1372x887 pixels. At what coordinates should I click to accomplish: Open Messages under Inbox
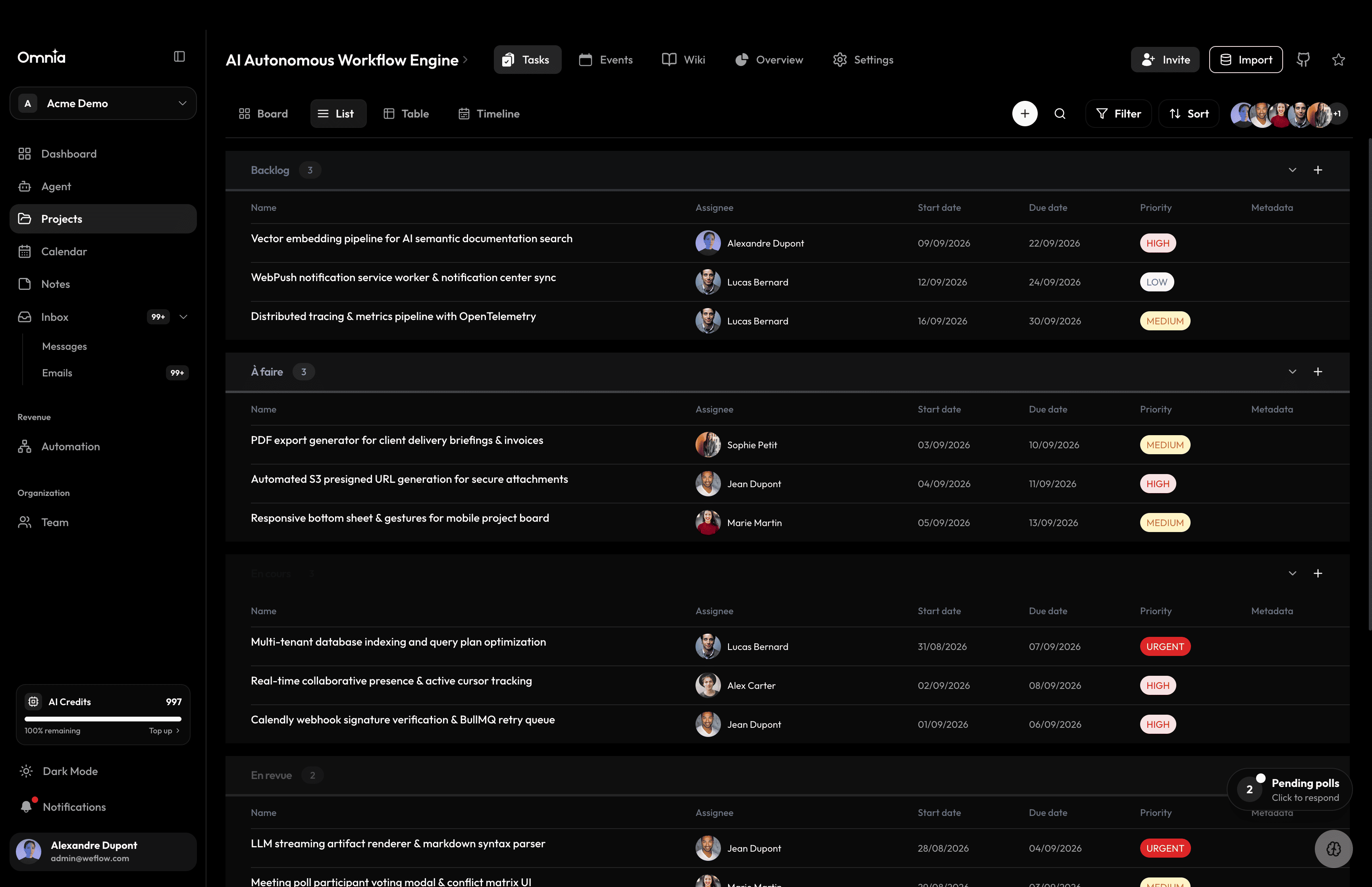[64, 346]
